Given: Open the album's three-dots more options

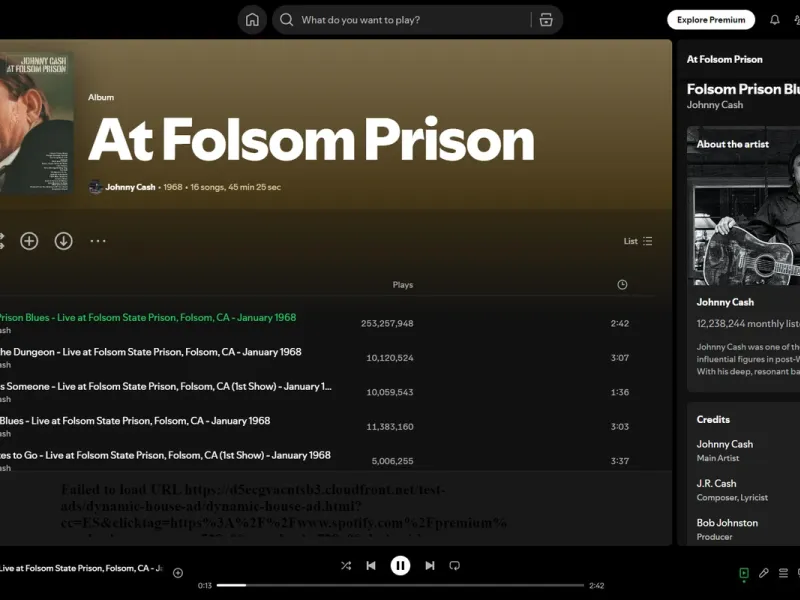Looking at the screenshot, I should 98,241.
